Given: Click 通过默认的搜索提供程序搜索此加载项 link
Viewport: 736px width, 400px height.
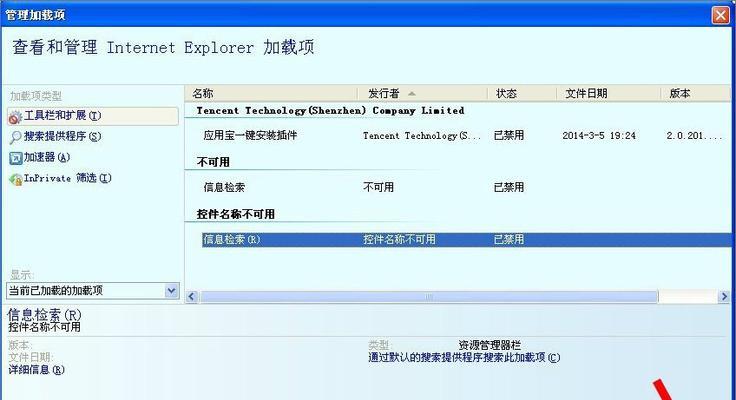Looking at the screenshot, I should coord(464,357).
